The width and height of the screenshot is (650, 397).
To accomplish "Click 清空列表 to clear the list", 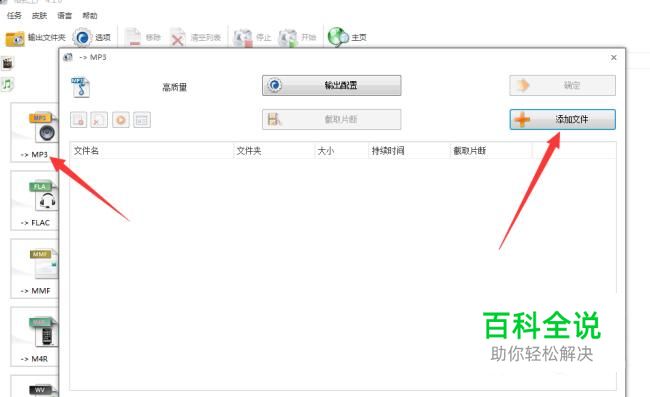I will tap(195, 38).
